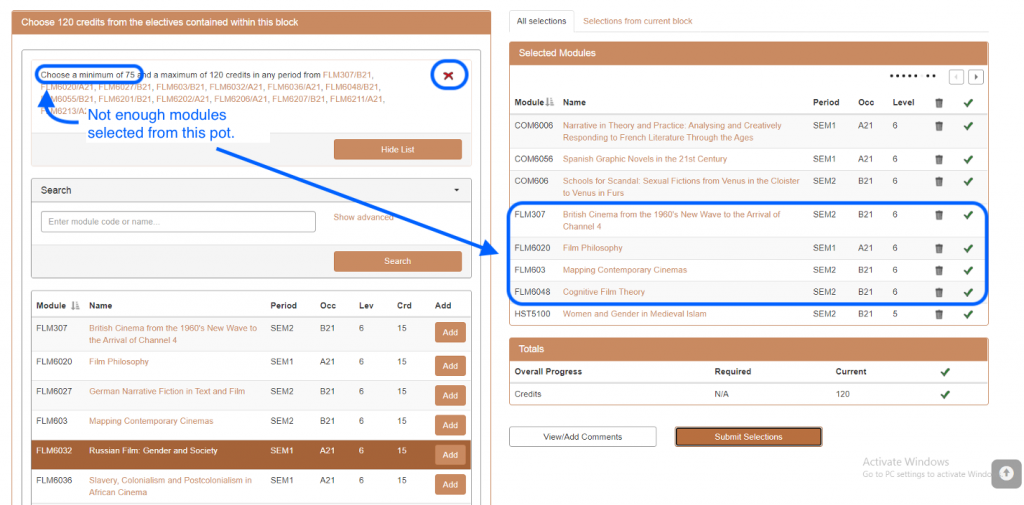Screen dimensions: 1024x505
Task: Remove FLM6020 Film Philosophy via trash icon
Action: click(x=938, y=248)
